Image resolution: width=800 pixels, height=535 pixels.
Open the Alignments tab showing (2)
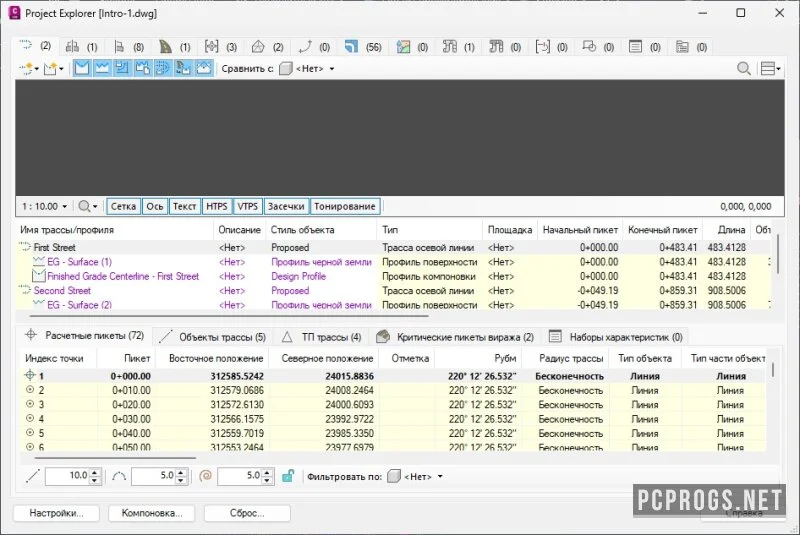click(35, 46)
